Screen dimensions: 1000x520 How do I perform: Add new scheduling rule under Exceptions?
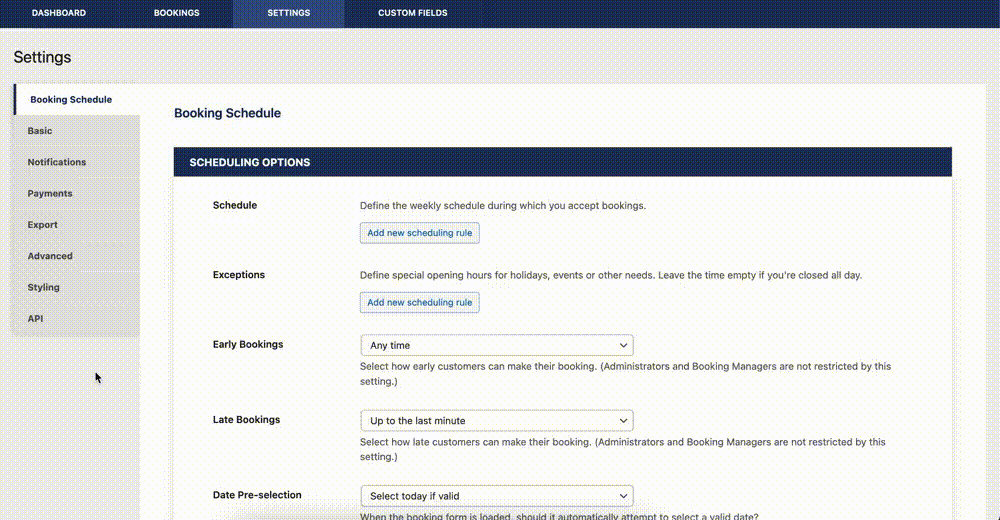[420, 302]
